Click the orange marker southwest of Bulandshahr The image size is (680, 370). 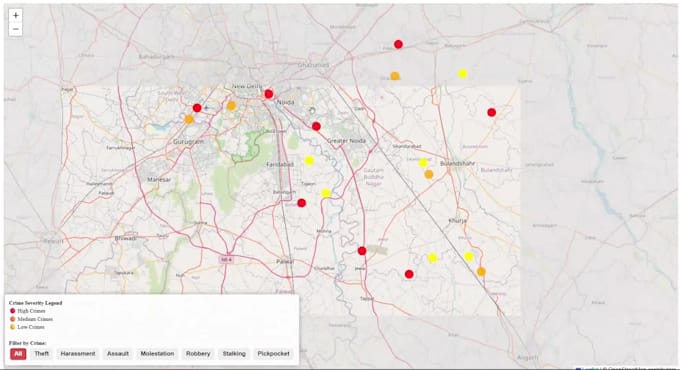point(429,174)
